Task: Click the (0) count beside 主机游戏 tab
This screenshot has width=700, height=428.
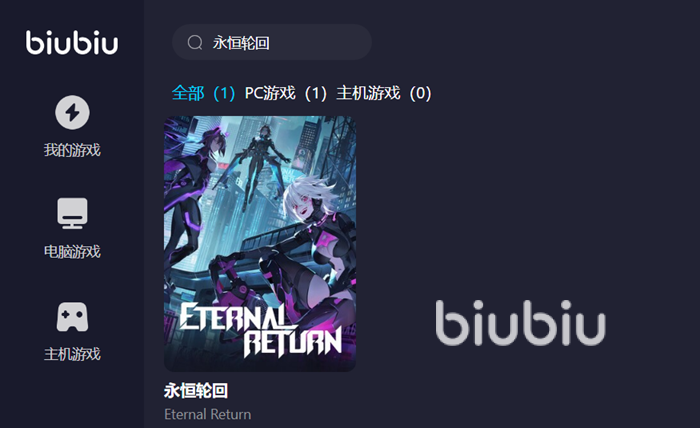Action: point(421,93)
